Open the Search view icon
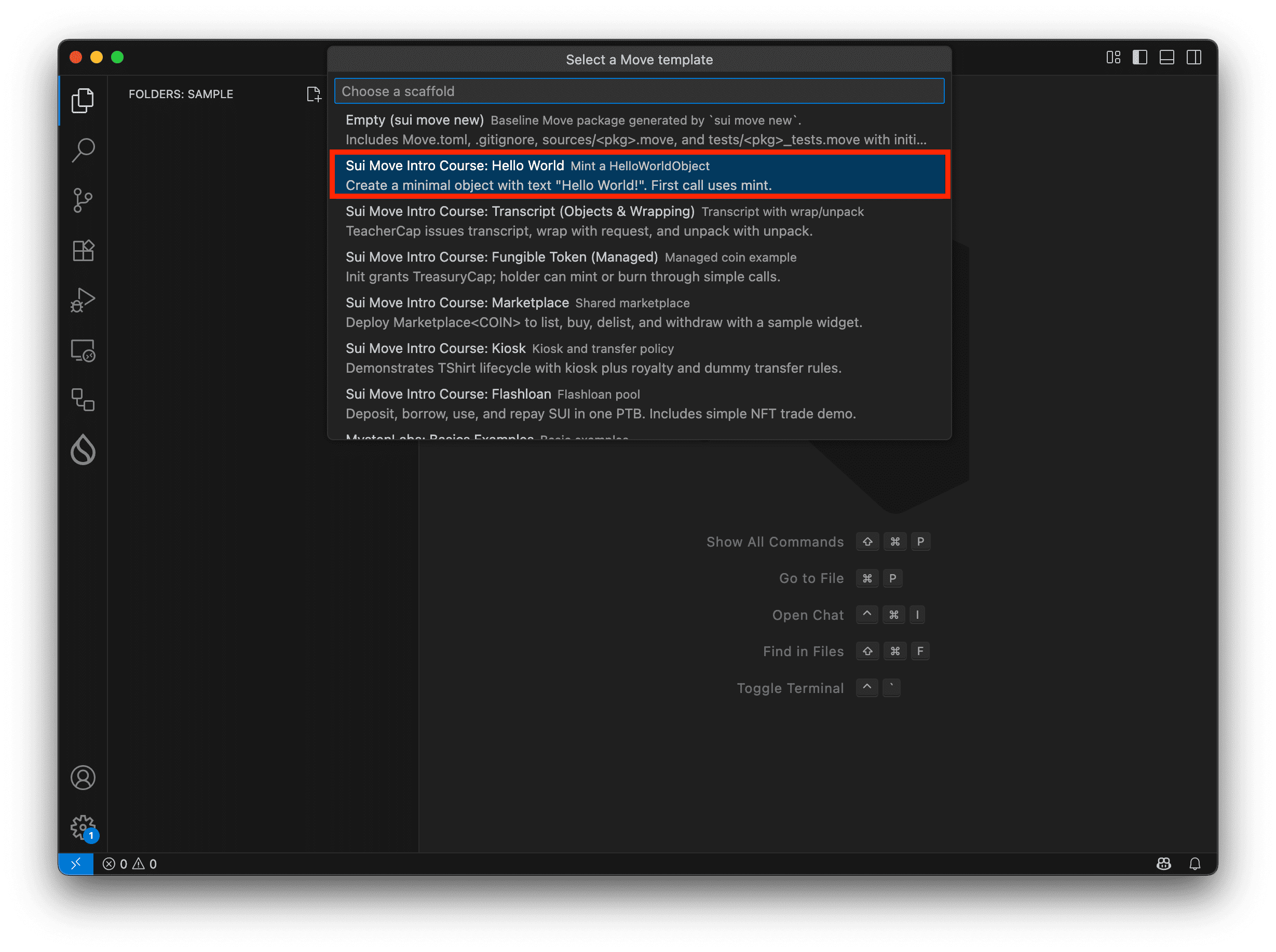Image resolution: width=1276 pixels, height=952 pixels. pos(83,151)
